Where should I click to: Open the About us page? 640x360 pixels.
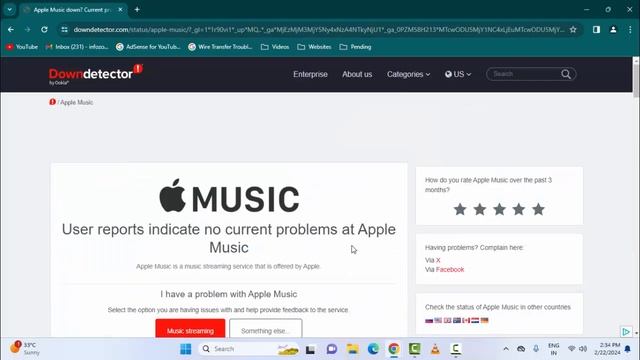(357, 74)
